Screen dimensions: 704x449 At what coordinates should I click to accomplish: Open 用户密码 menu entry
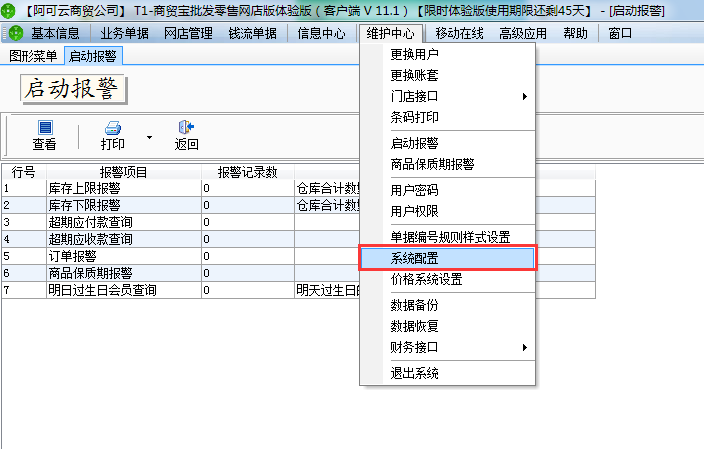[x=448, y=190]
